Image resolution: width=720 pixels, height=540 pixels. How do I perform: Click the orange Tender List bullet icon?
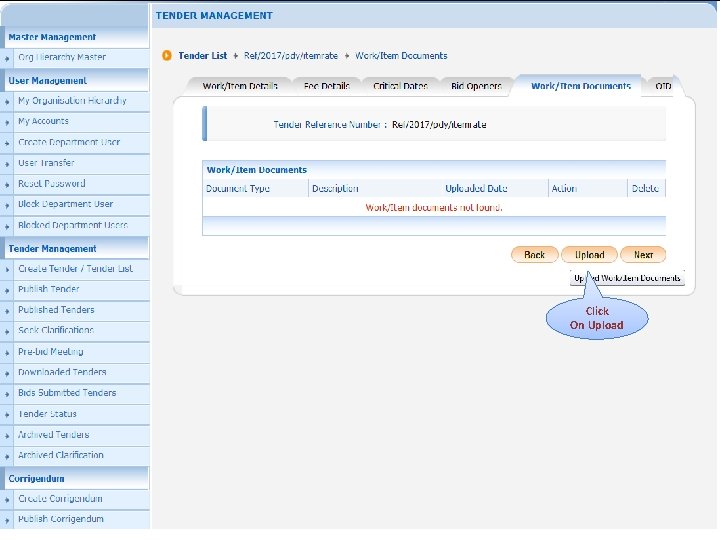click(x=167, y=56)
